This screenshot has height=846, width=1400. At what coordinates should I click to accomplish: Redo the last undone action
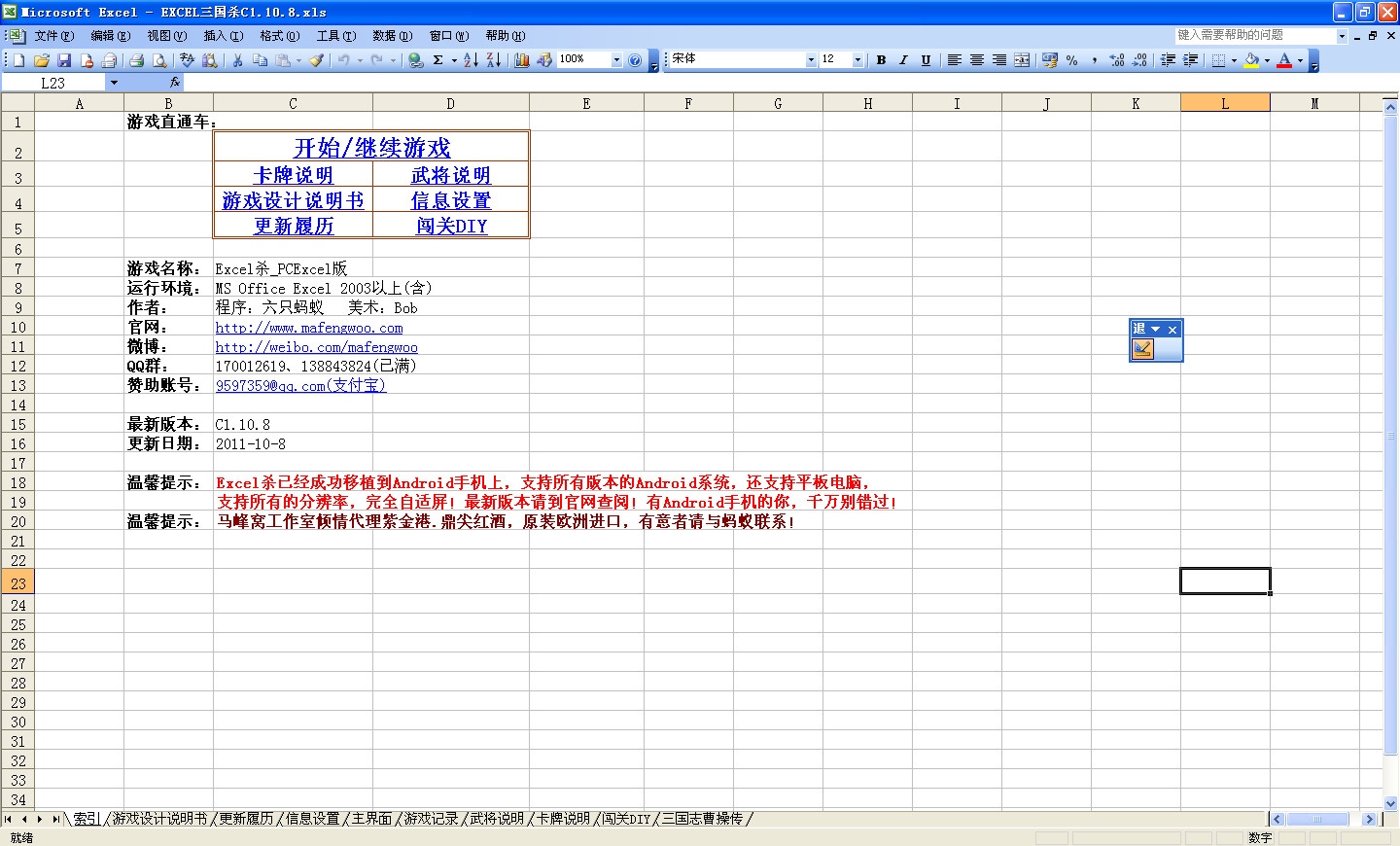tap(377, 60)
